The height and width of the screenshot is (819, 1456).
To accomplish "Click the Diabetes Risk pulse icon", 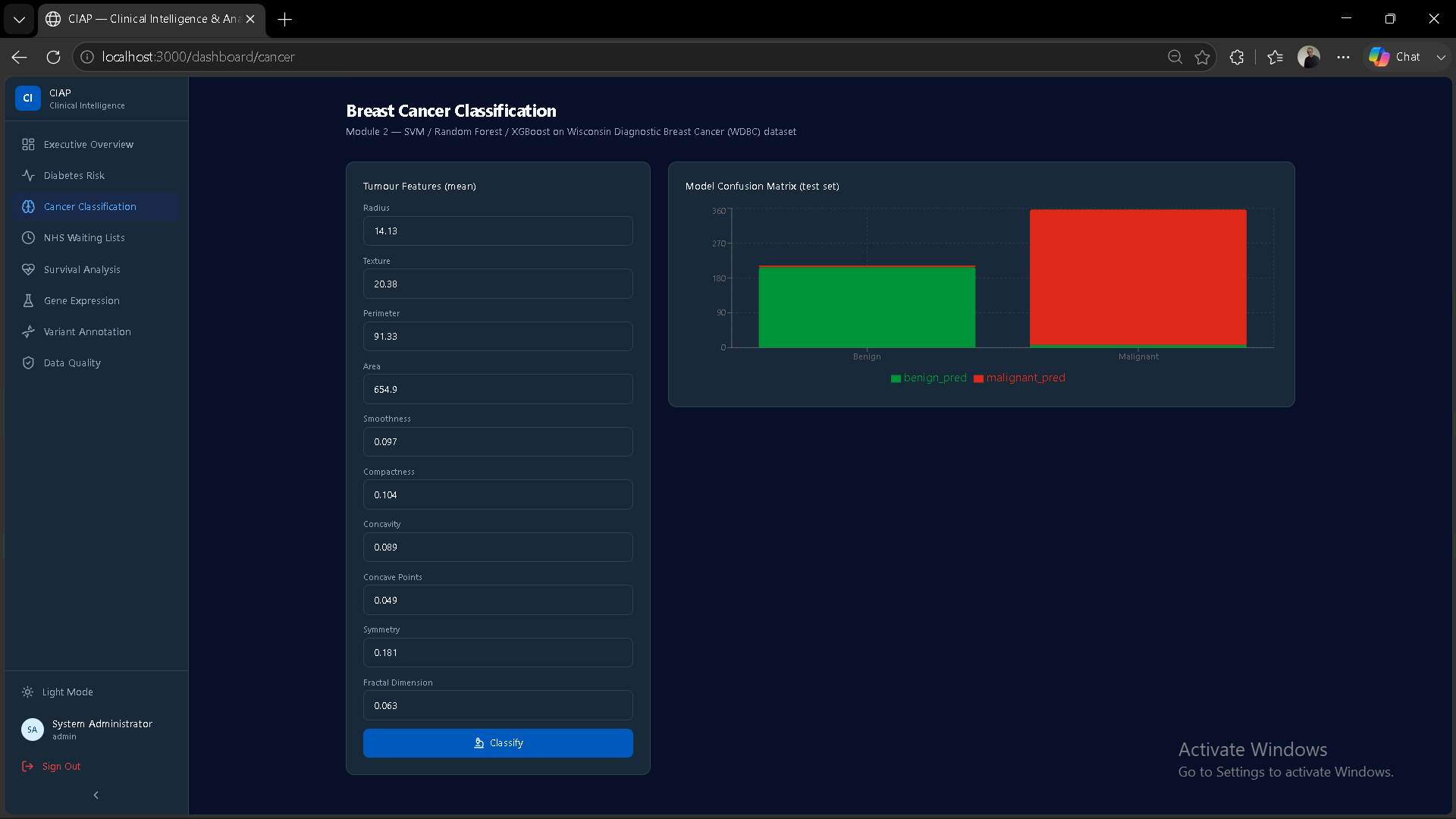I will point(28,175).
